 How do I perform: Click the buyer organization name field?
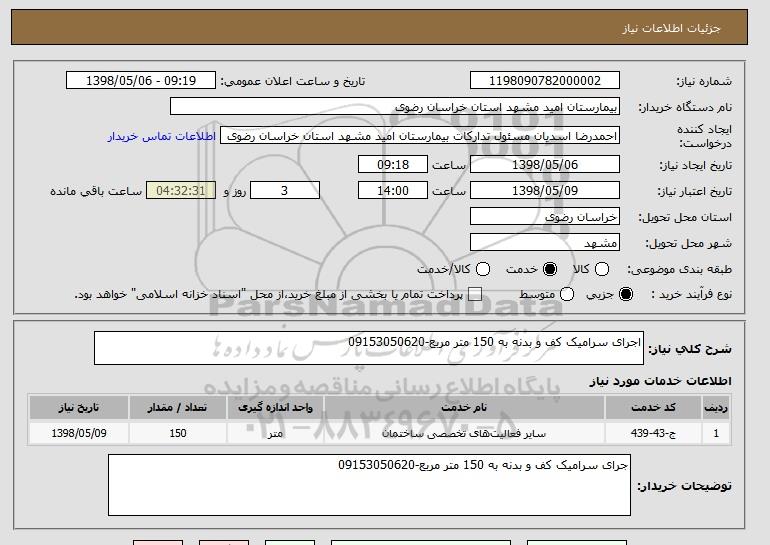click(x=395, y=107)
